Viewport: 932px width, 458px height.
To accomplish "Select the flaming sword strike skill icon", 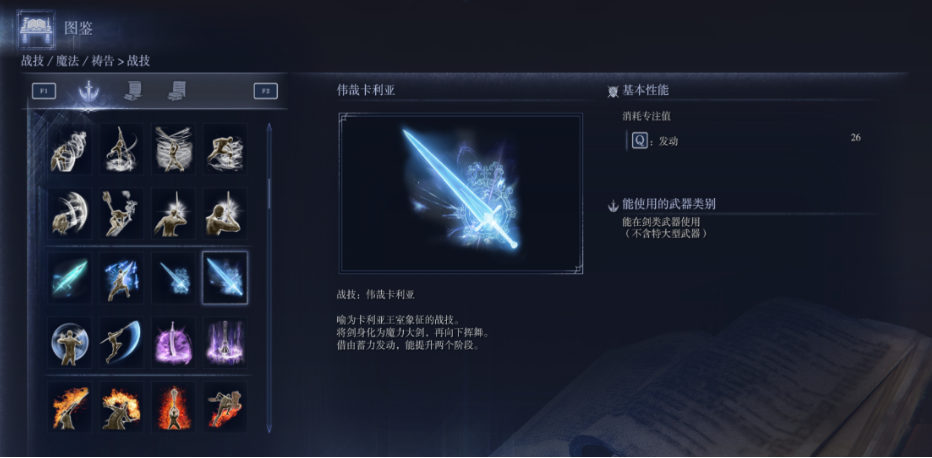I will coord(70,408).
